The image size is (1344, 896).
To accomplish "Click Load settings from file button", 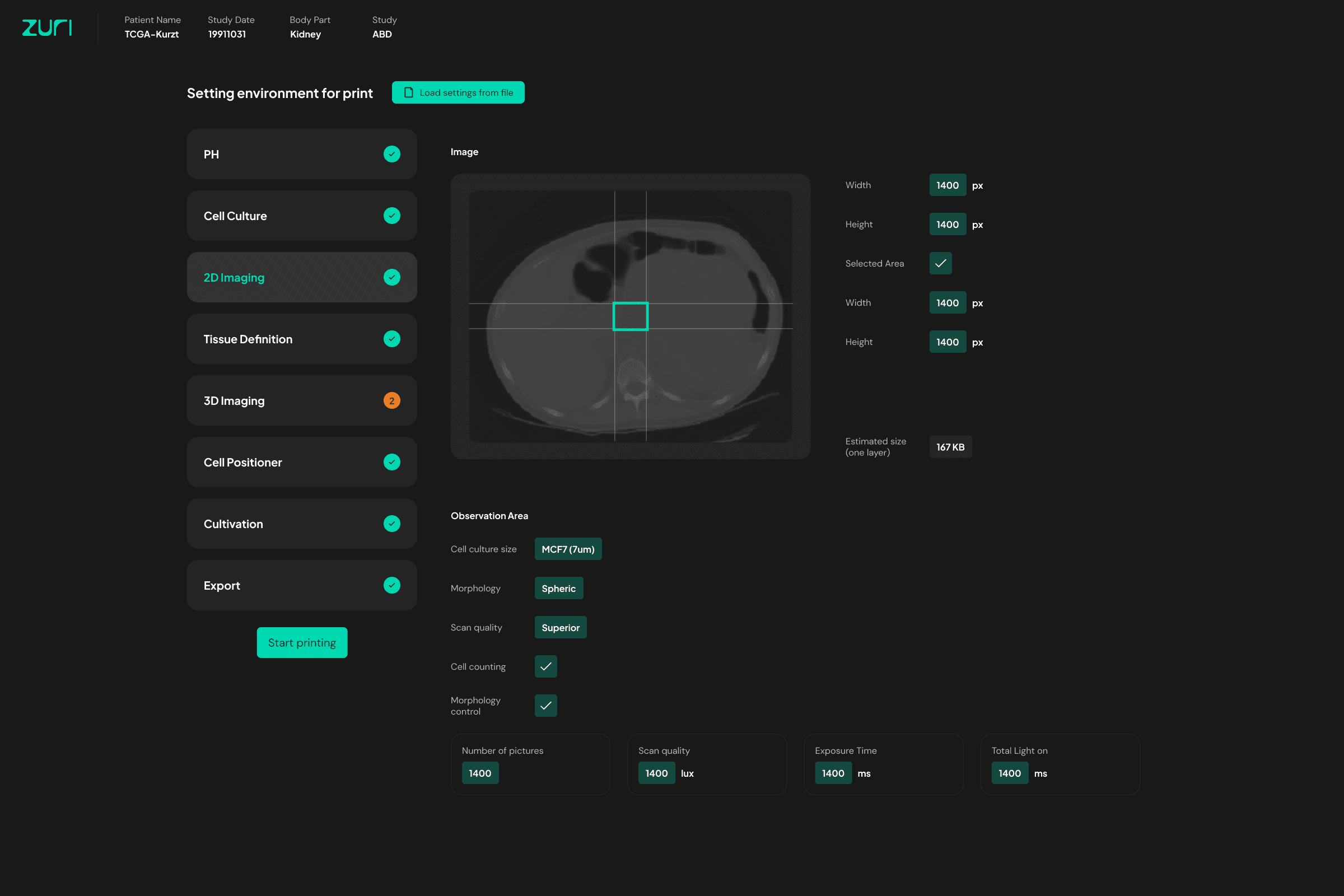I will click(458, 92).
